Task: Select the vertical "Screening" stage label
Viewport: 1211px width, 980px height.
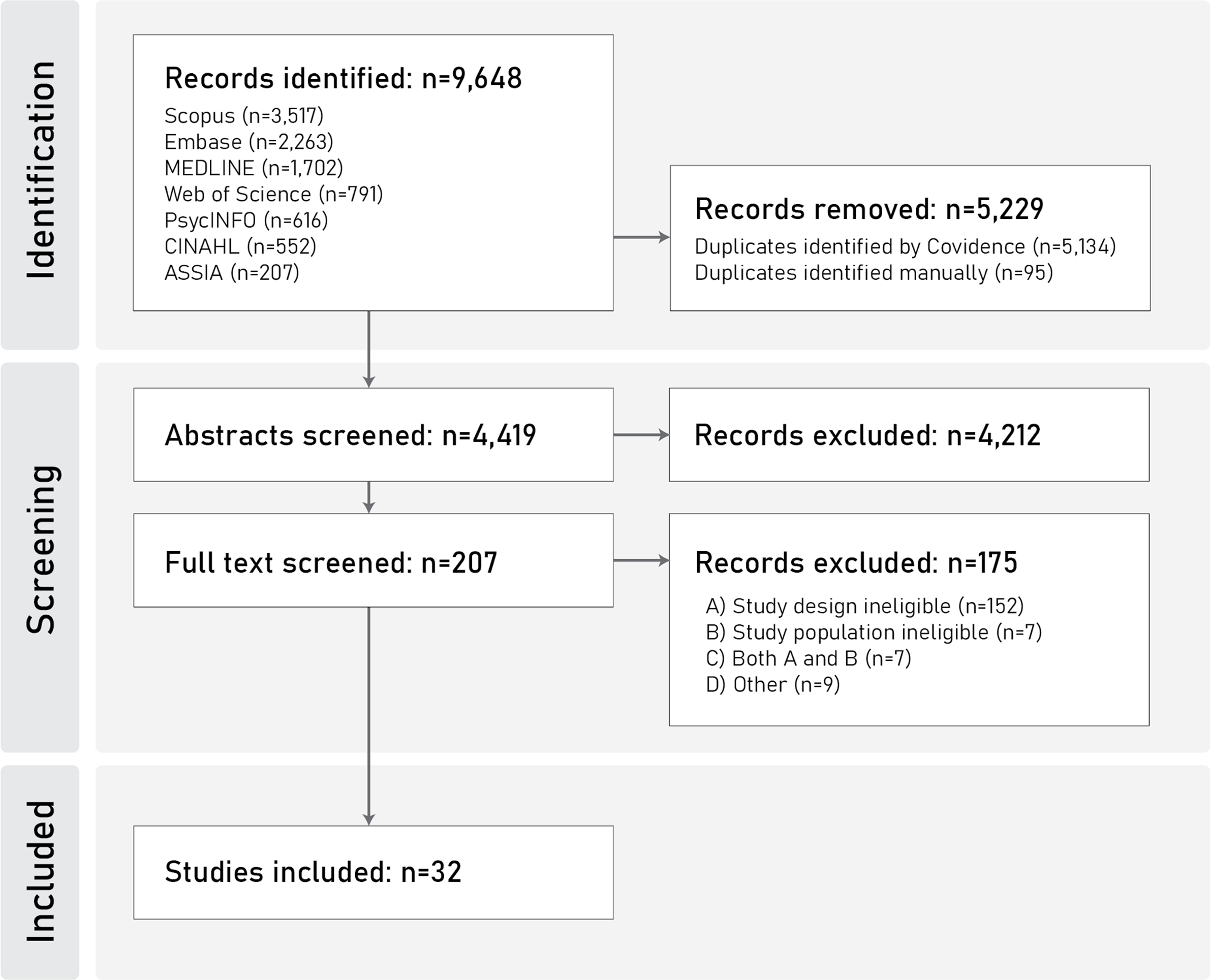Action: coord(41,549)
